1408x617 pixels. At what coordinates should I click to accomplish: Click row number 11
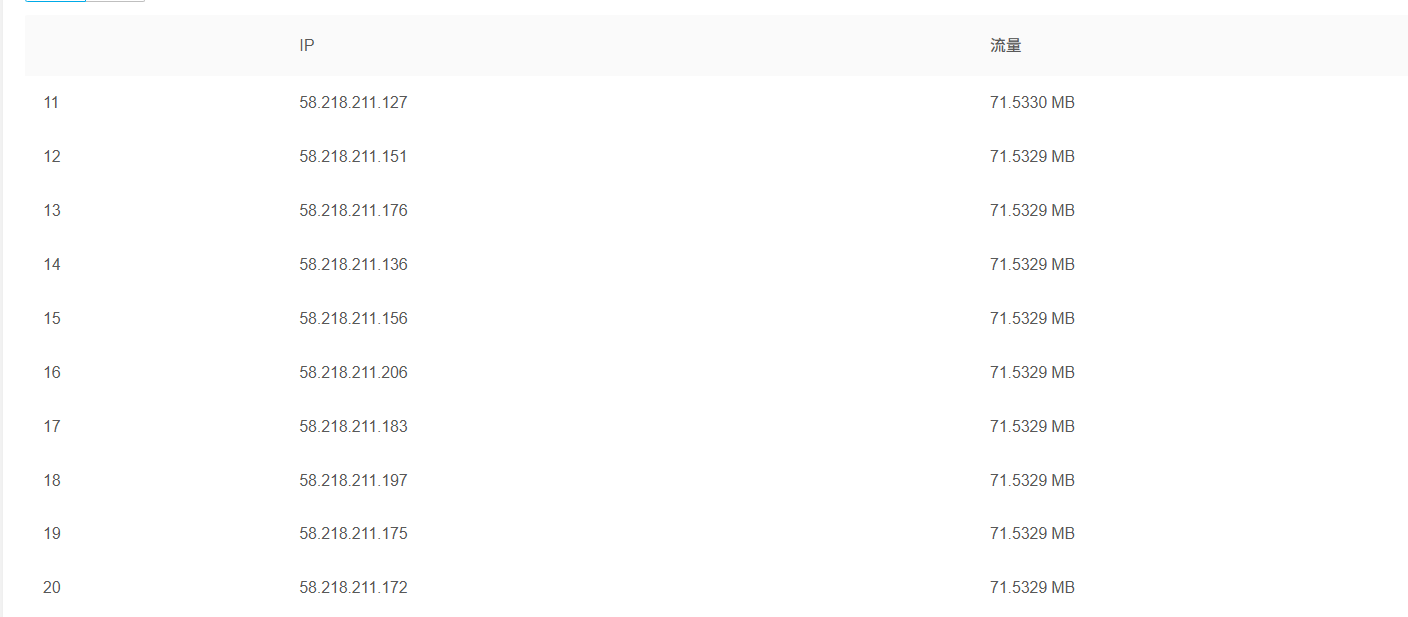[51, 102]
